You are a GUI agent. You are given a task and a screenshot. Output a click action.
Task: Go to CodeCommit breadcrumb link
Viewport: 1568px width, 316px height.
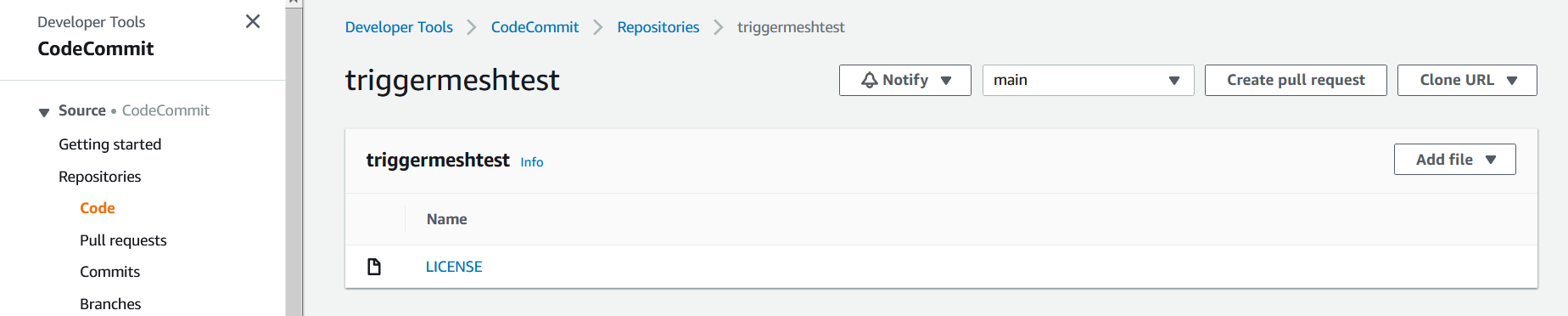pyautogui.click(x=535, y=27)
